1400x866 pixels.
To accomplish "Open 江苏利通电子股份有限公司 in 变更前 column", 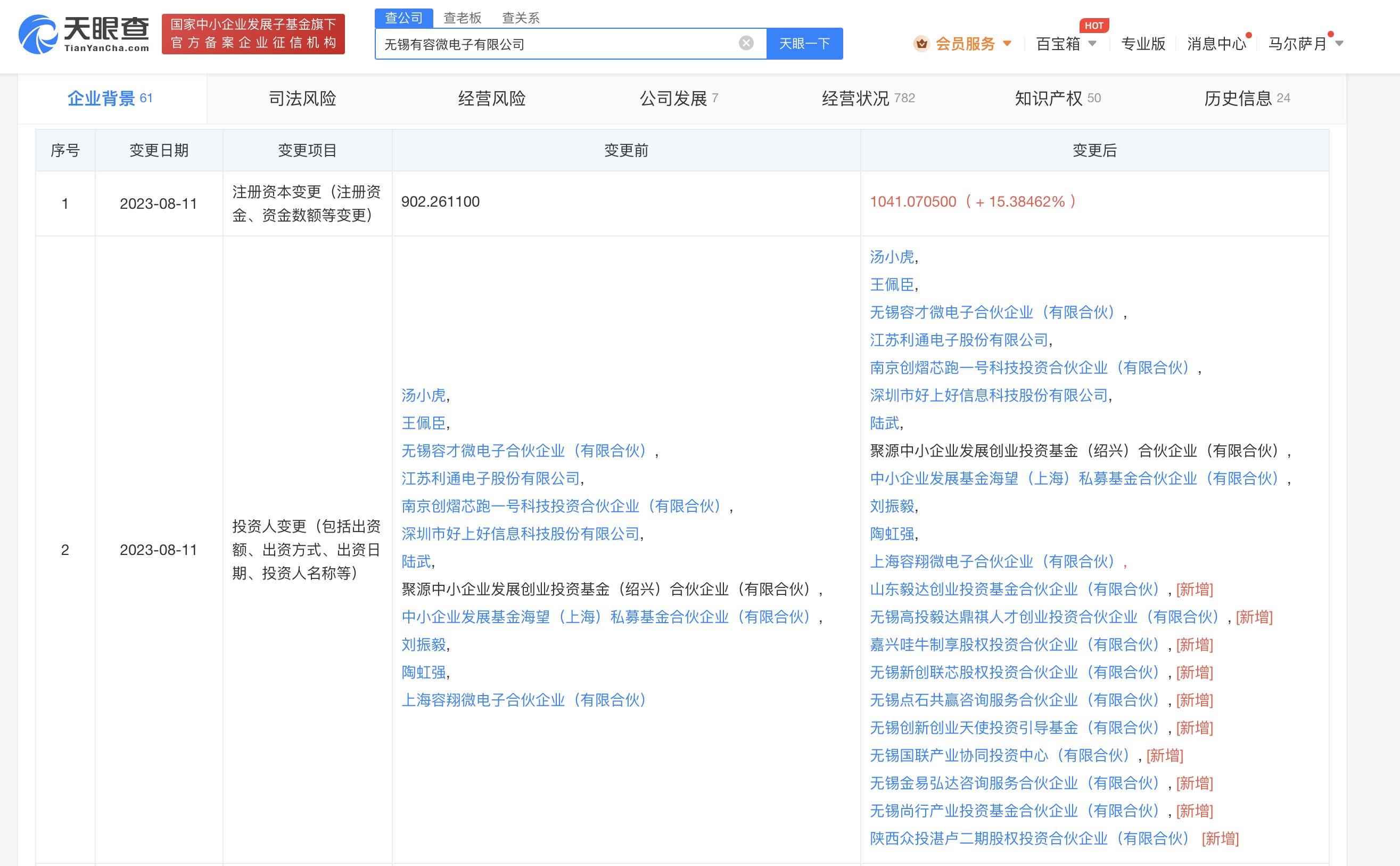I will pyautogui.click(x=490, y=478).
